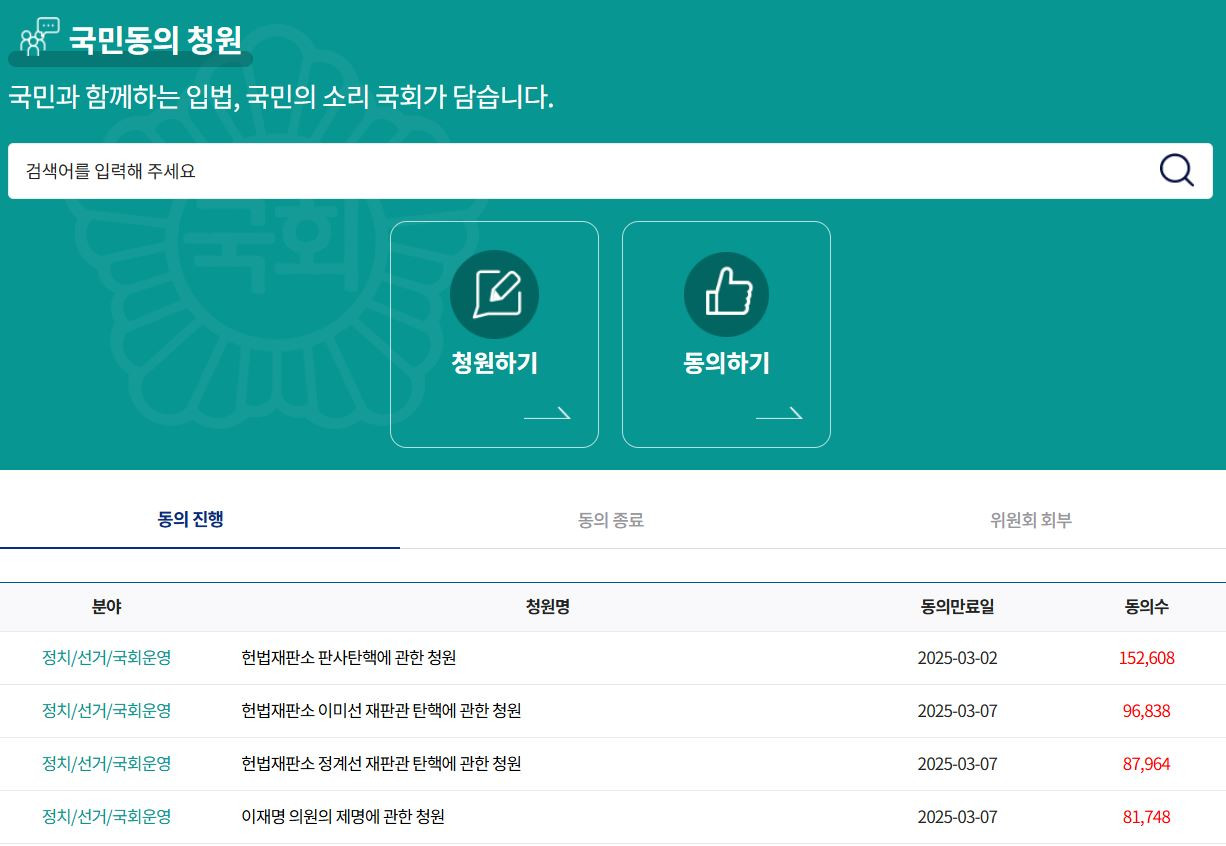Click the 청원명 column header

click(x=547, y=606)
